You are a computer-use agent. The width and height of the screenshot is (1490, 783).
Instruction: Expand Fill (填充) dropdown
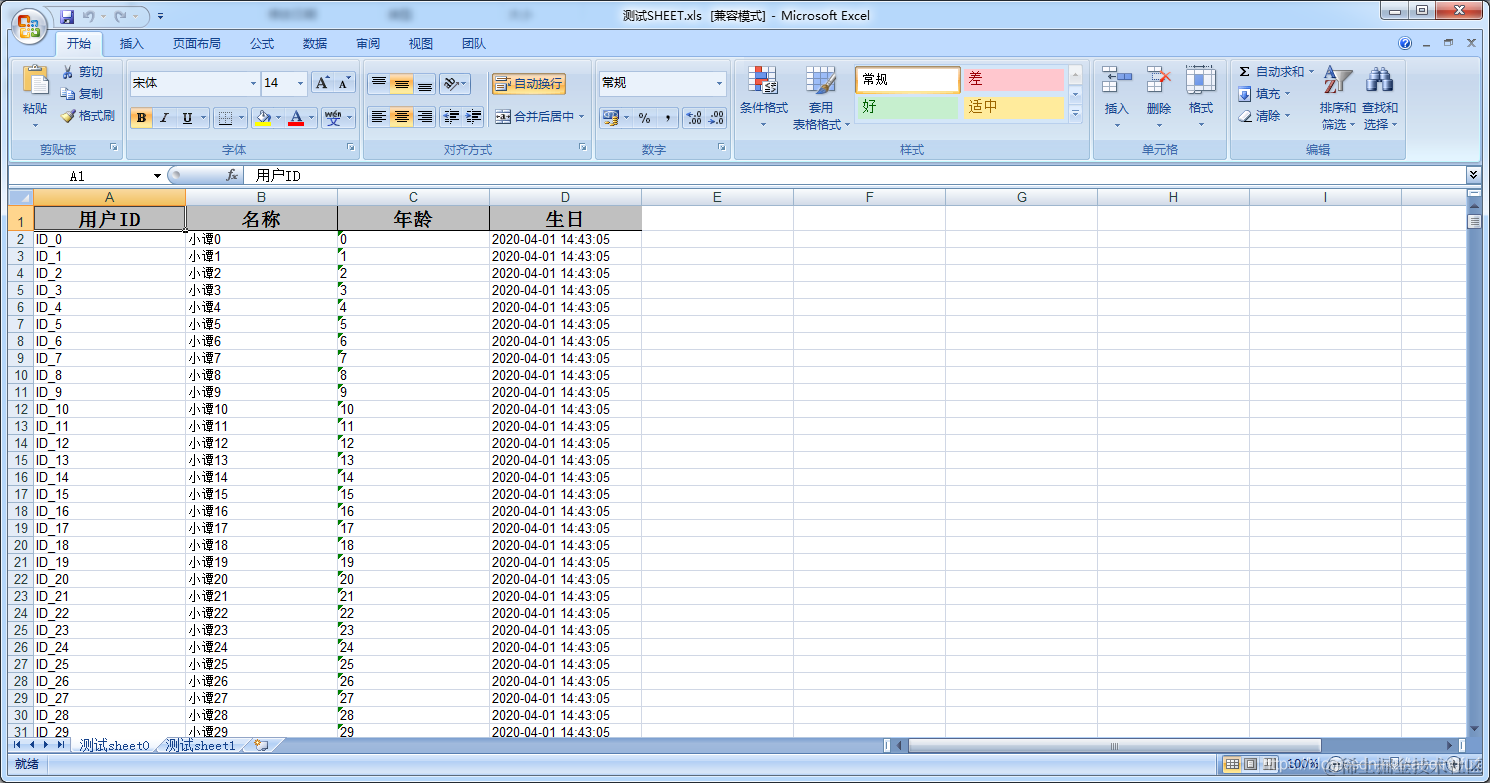point(1288,94)
